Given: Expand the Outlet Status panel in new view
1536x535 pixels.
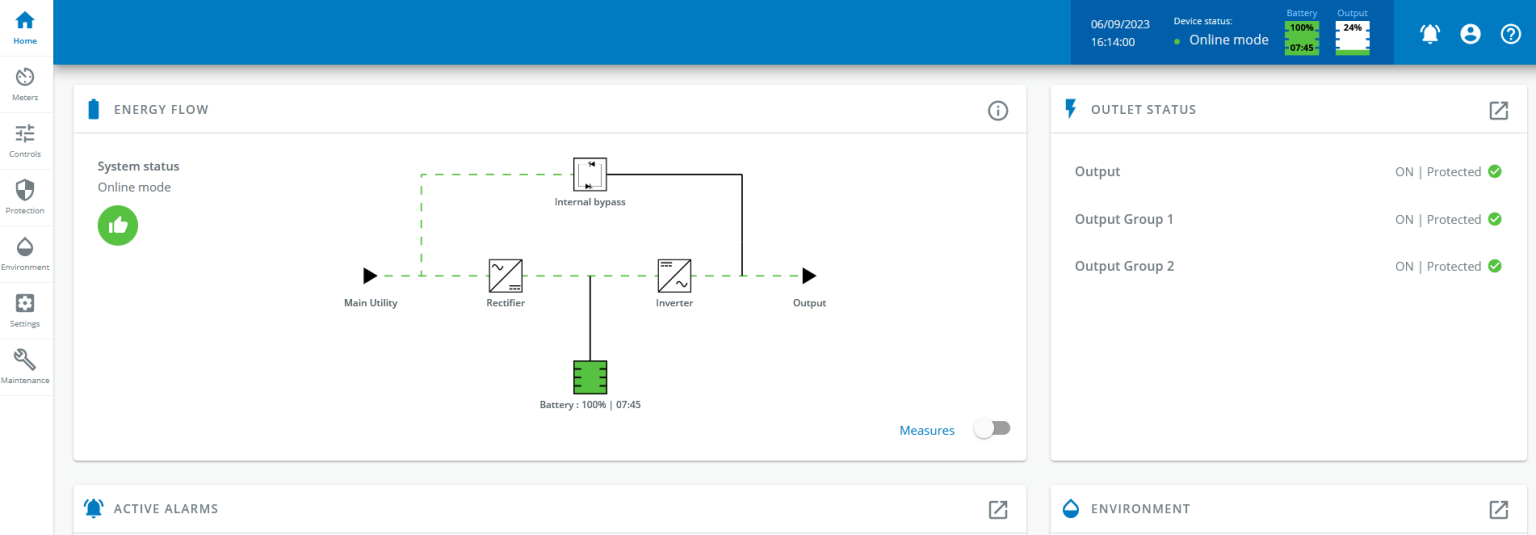Looking at the screenshot, I should [1498, 110].
